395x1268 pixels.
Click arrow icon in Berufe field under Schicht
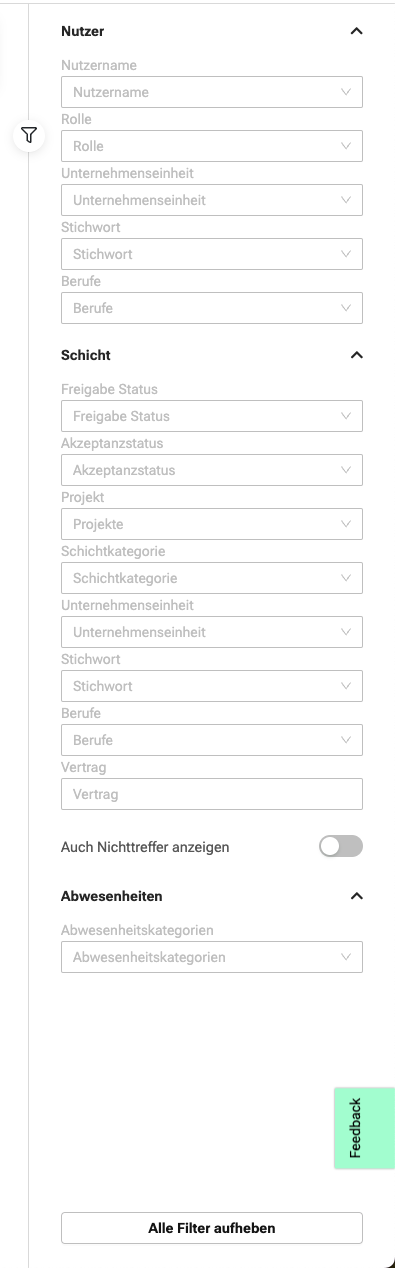point(346,740)
